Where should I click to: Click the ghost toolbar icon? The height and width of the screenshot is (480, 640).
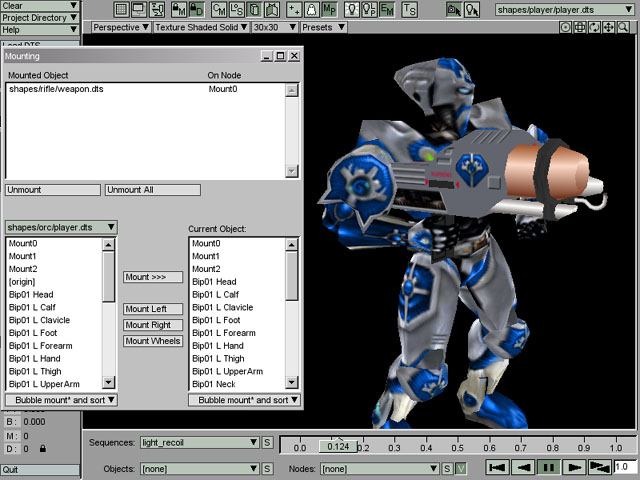(x=311, y=10)
